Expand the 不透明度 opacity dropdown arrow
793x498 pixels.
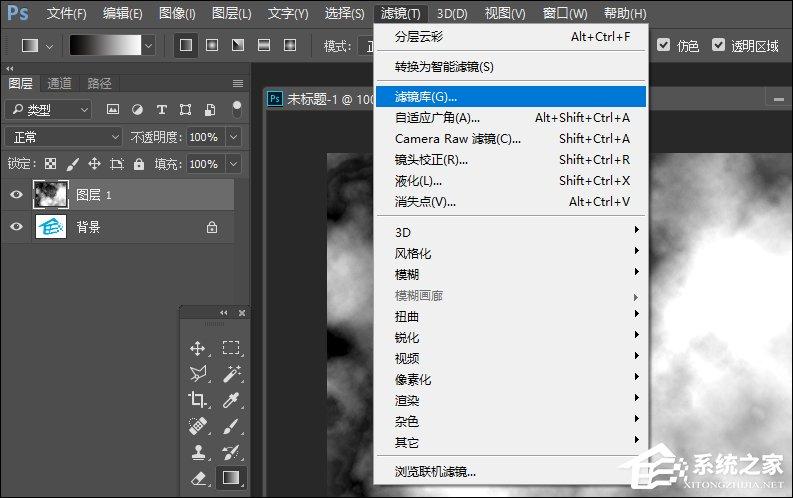coord(234,137)
